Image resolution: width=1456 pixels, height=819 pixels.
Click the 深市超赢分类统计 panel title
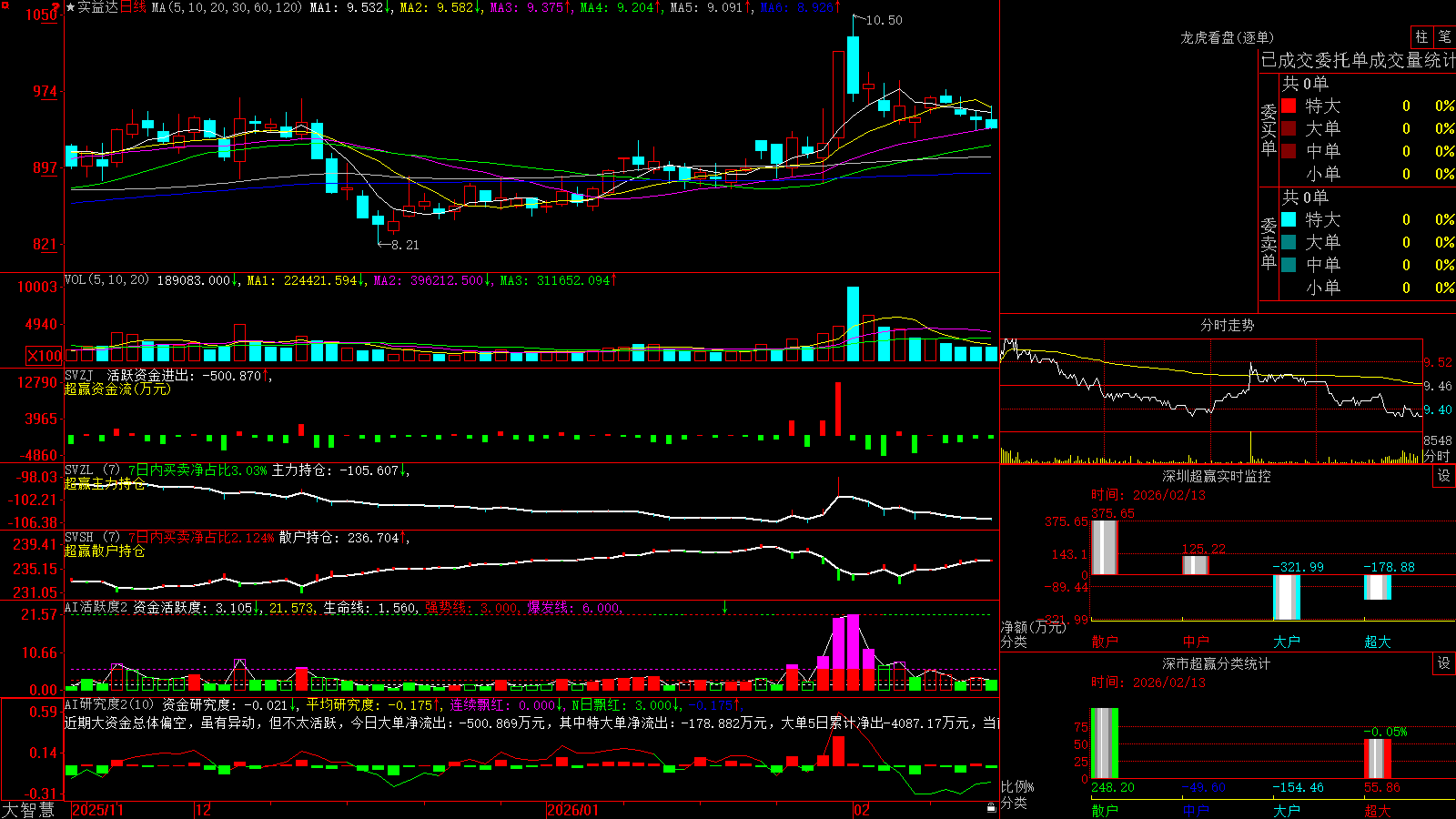pyautogui.click(x=1217, y=663)
